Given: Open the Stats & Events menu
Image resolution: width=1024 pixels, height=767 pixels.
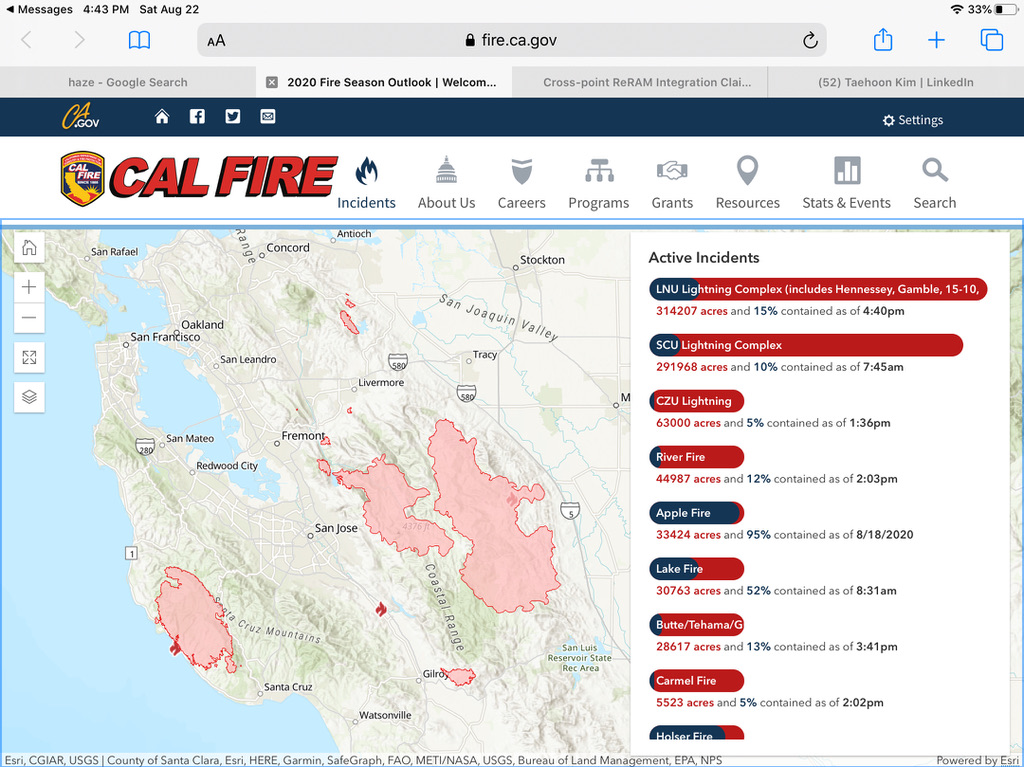Looking at the screenshot, I should click(x=846, y=184).
